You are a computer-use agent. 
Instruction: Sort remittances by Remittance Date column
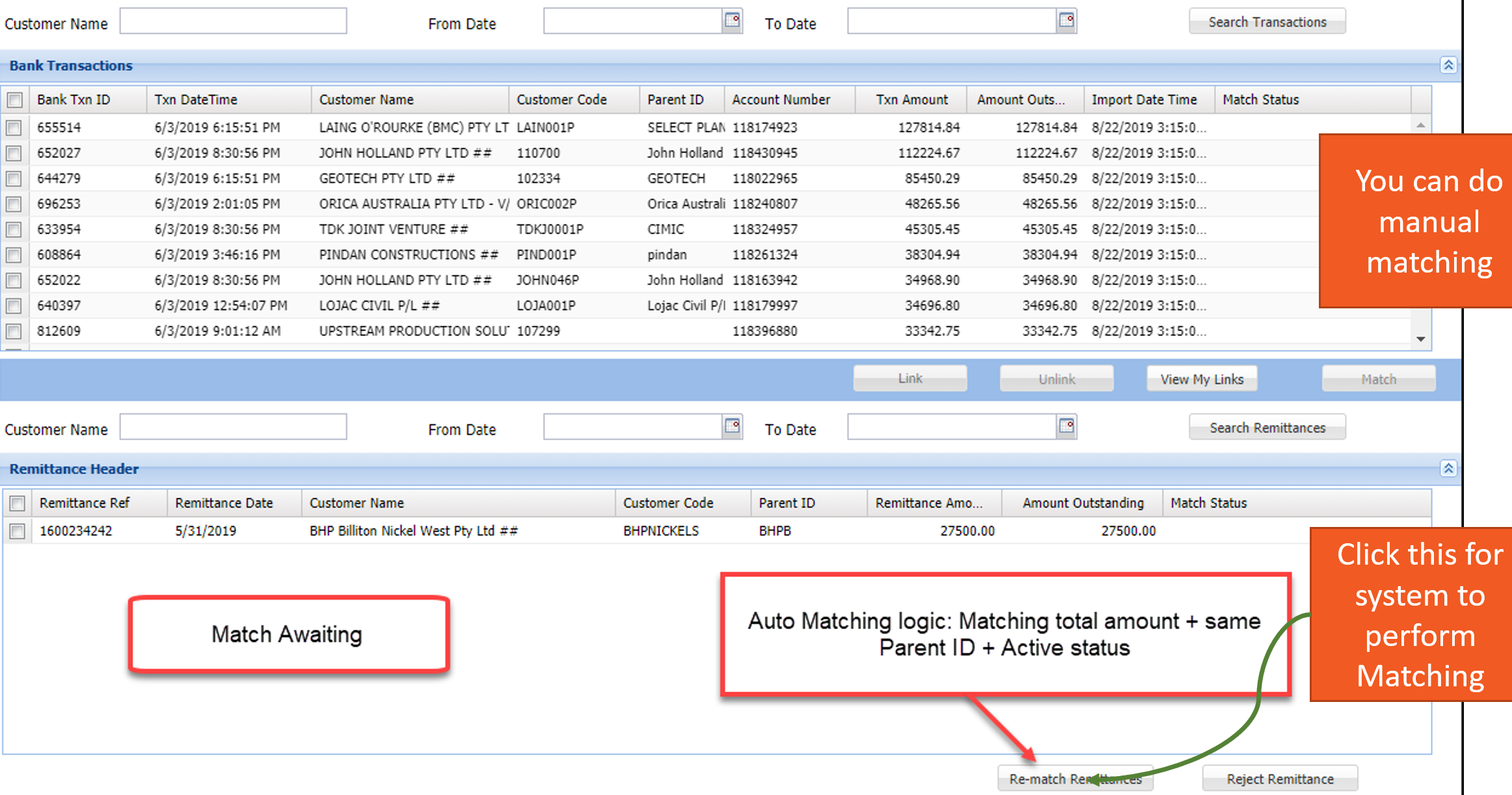click(x=224, y=503)
